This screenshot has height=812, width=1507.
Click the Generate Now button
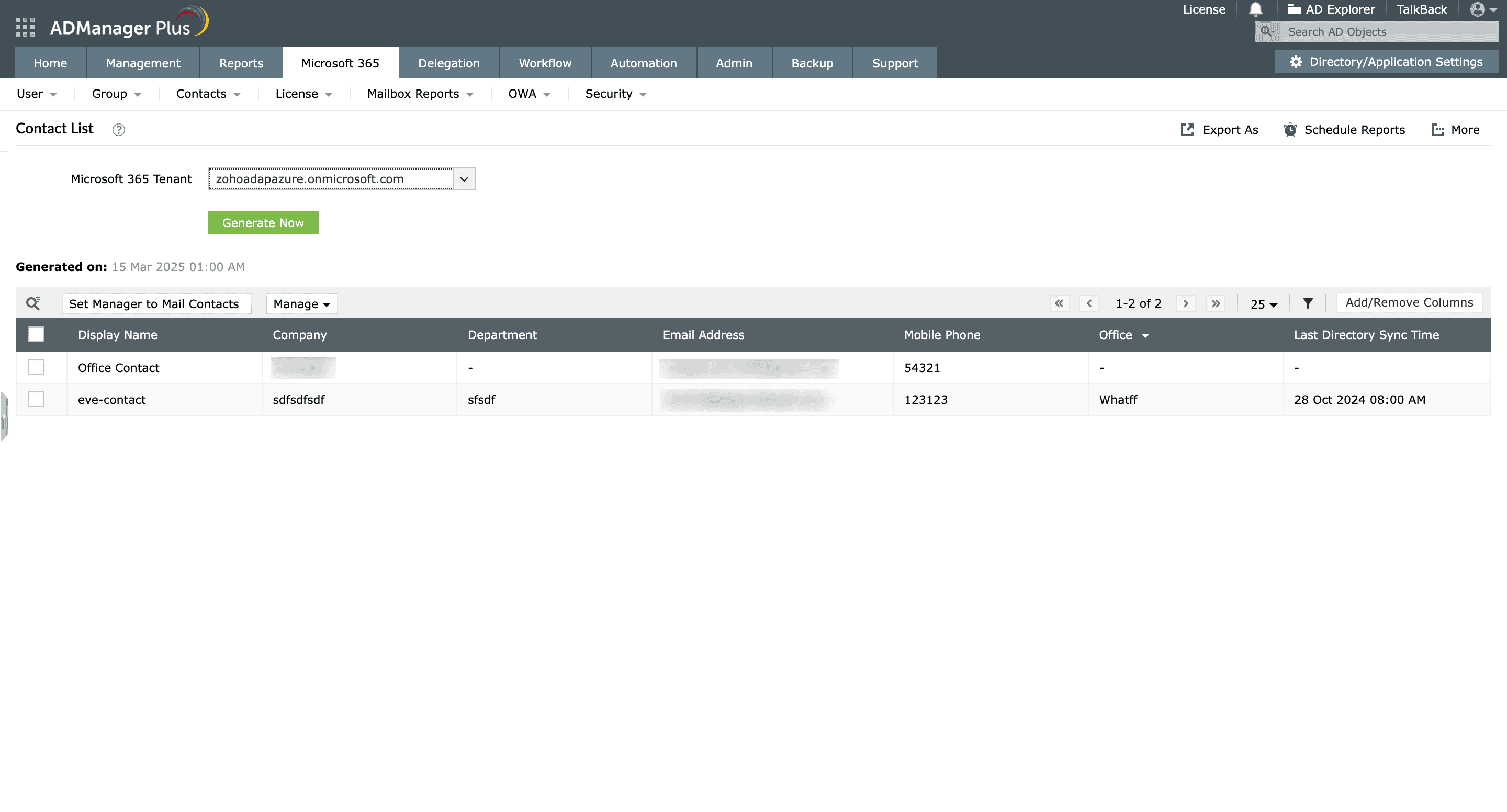[x=263, y=223]
